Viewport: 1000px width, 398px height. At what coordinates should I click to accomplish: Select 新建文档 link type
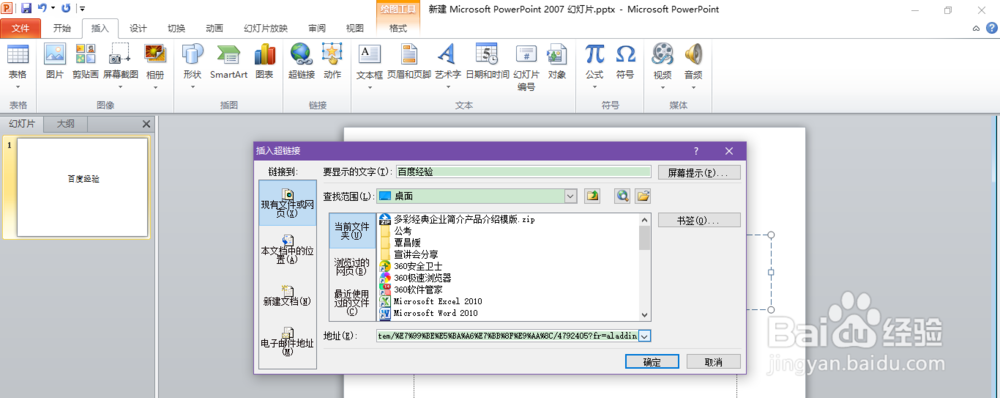coord(288,296)
